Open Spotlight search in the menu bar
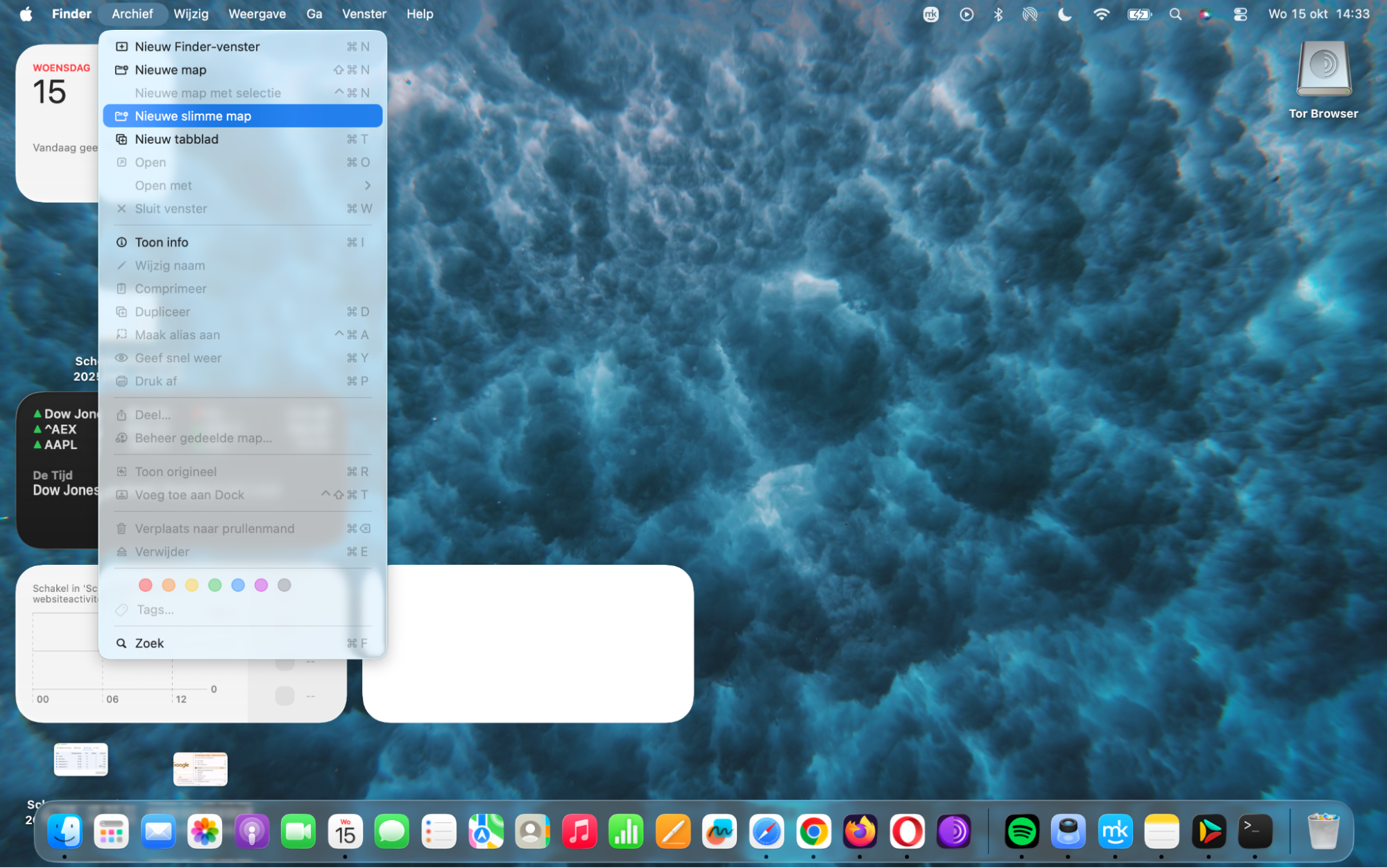This screenshot has height=868, width=1387. point(1175,13)
